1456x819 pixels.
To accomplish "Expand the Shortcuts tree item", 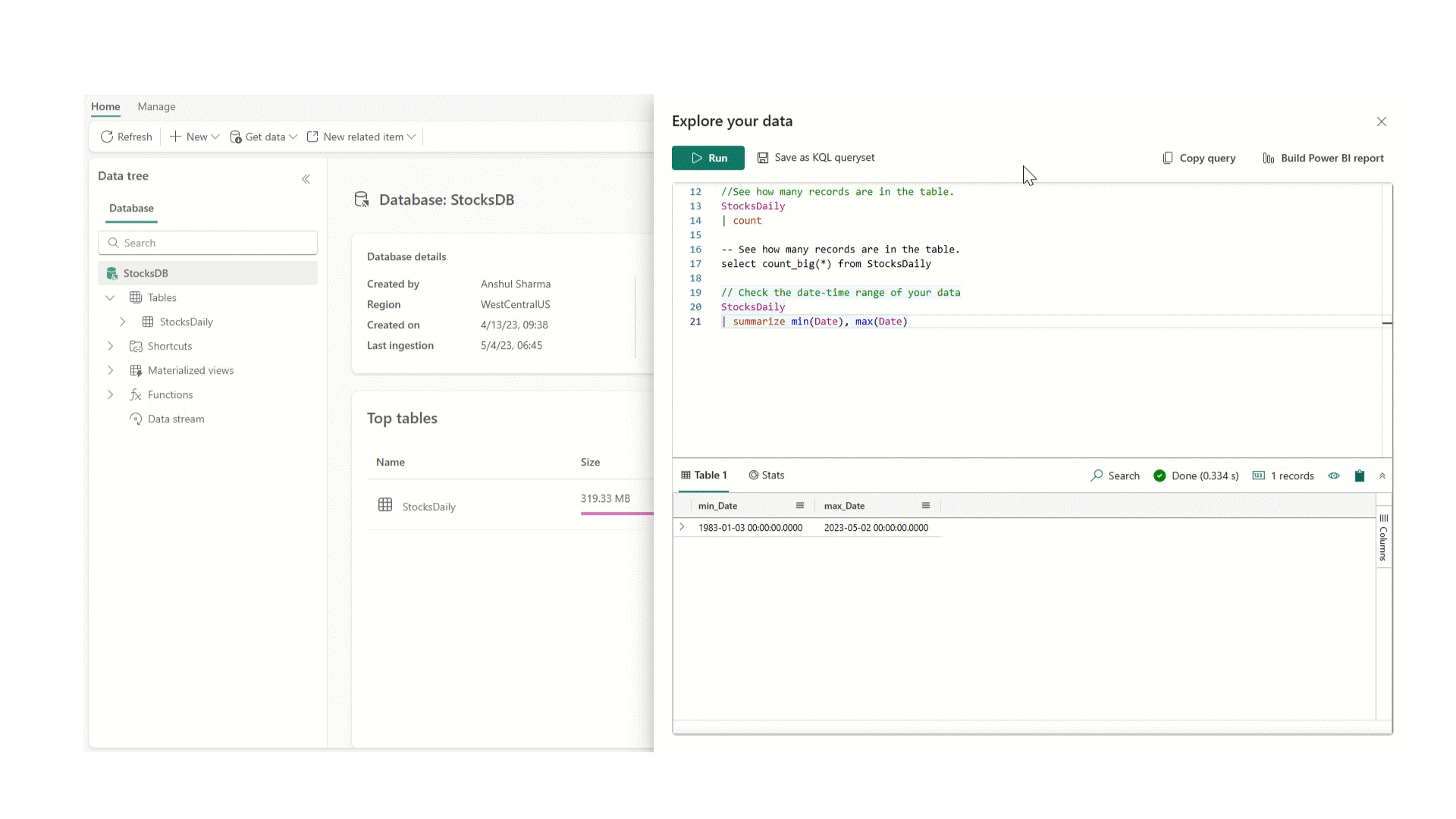I will point(110,345).
